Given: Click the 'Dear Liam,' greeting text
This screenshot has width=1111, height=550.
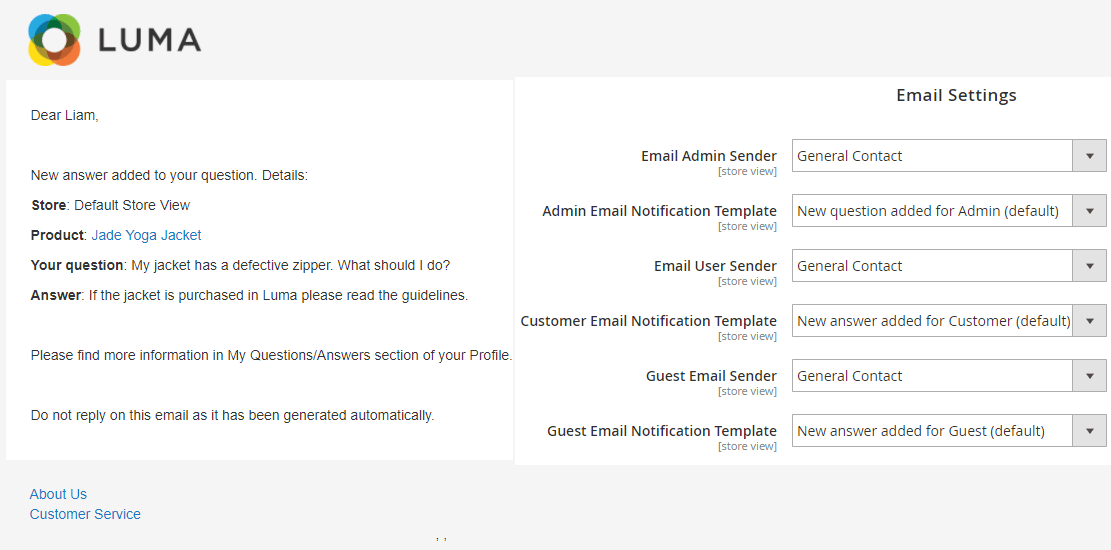Looking at the screenshot, I should click(x=64, y=116).
